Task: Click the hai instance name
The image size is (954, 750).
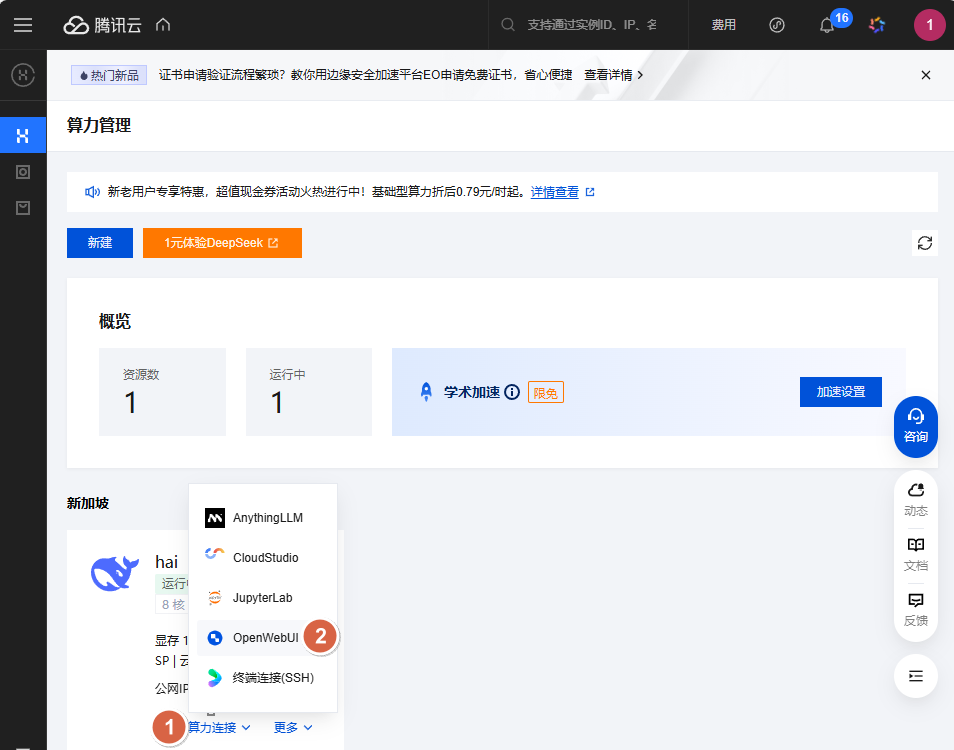Action: [x=166, y=561]
